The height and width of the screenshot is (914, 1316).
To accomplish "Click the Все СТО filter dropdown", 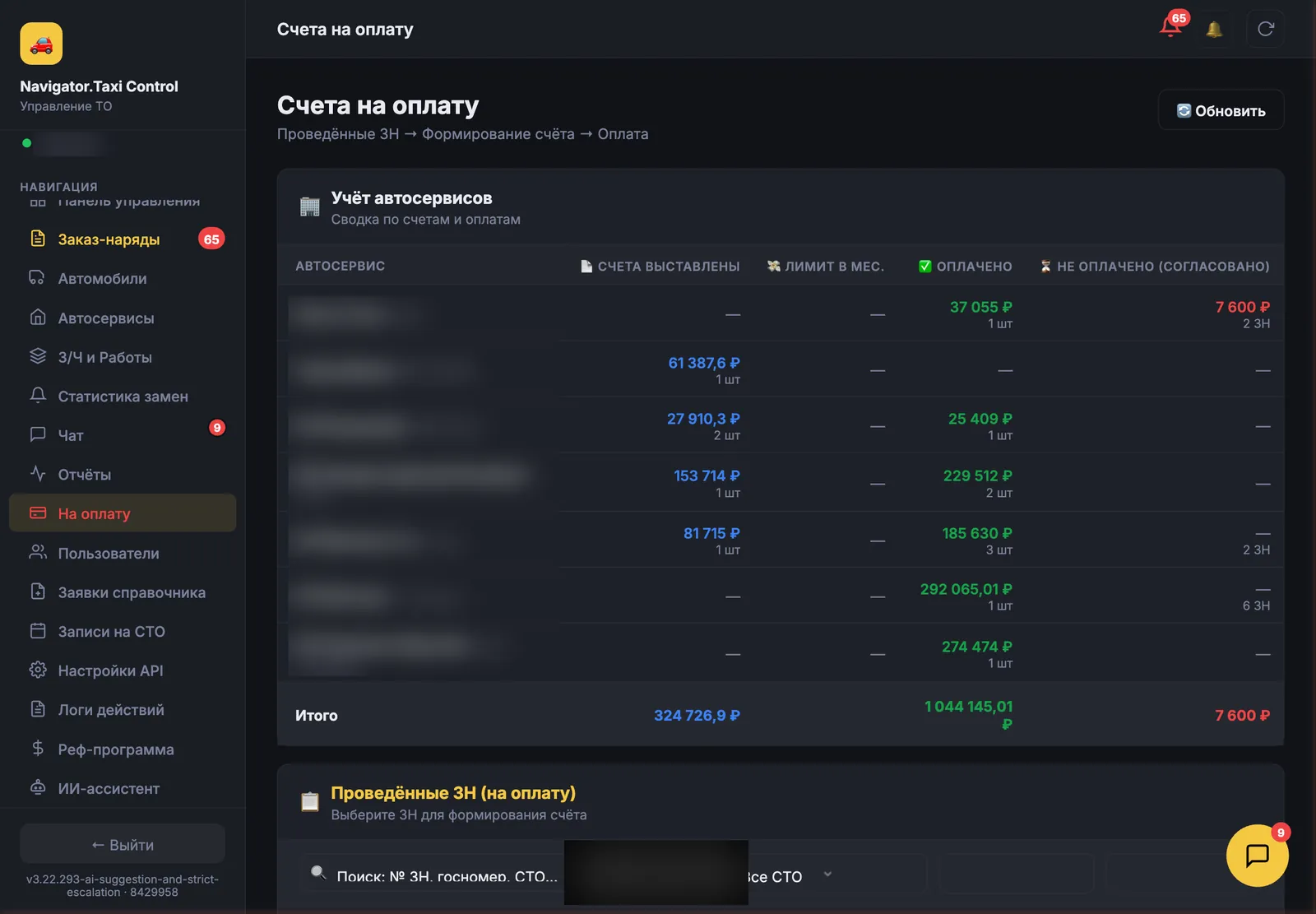I will coord(790,875).
